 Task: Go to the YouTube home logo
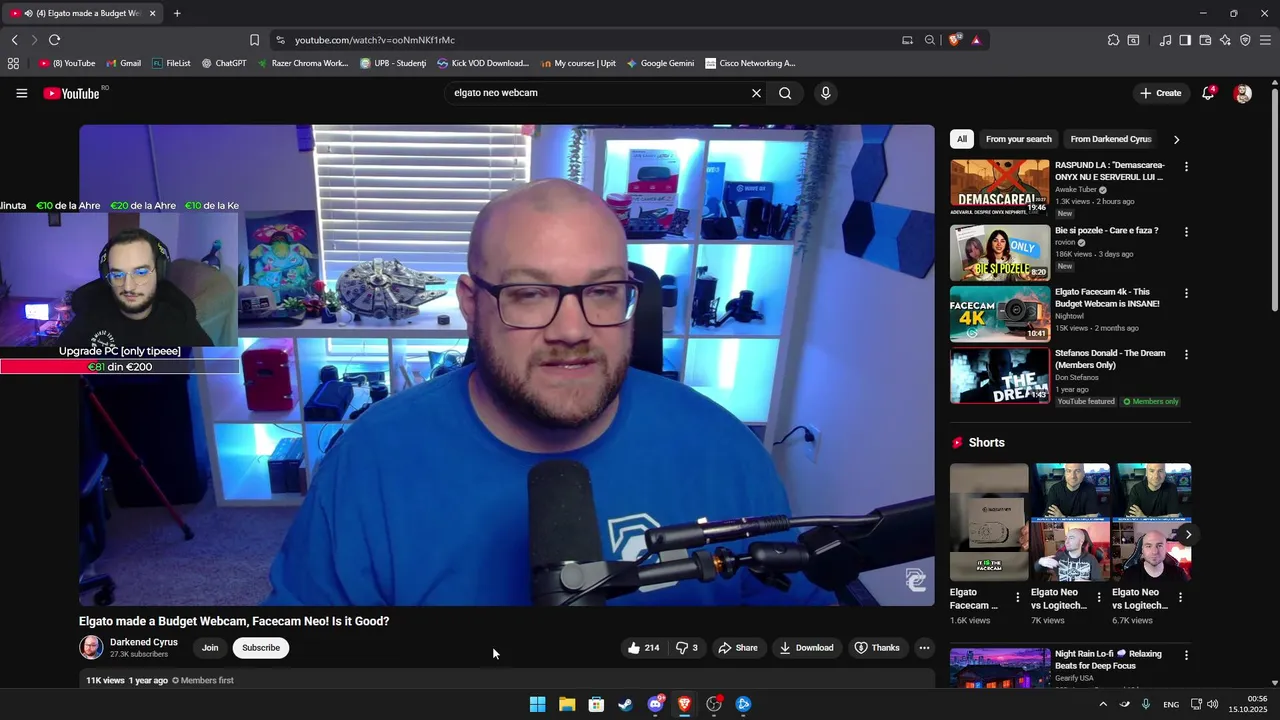tap(71, 93)
